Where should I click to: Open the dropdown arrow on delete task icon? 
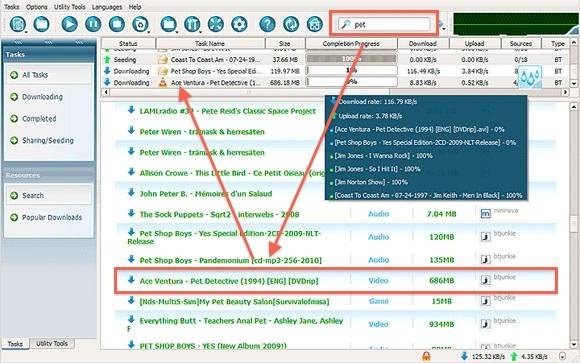148,33
